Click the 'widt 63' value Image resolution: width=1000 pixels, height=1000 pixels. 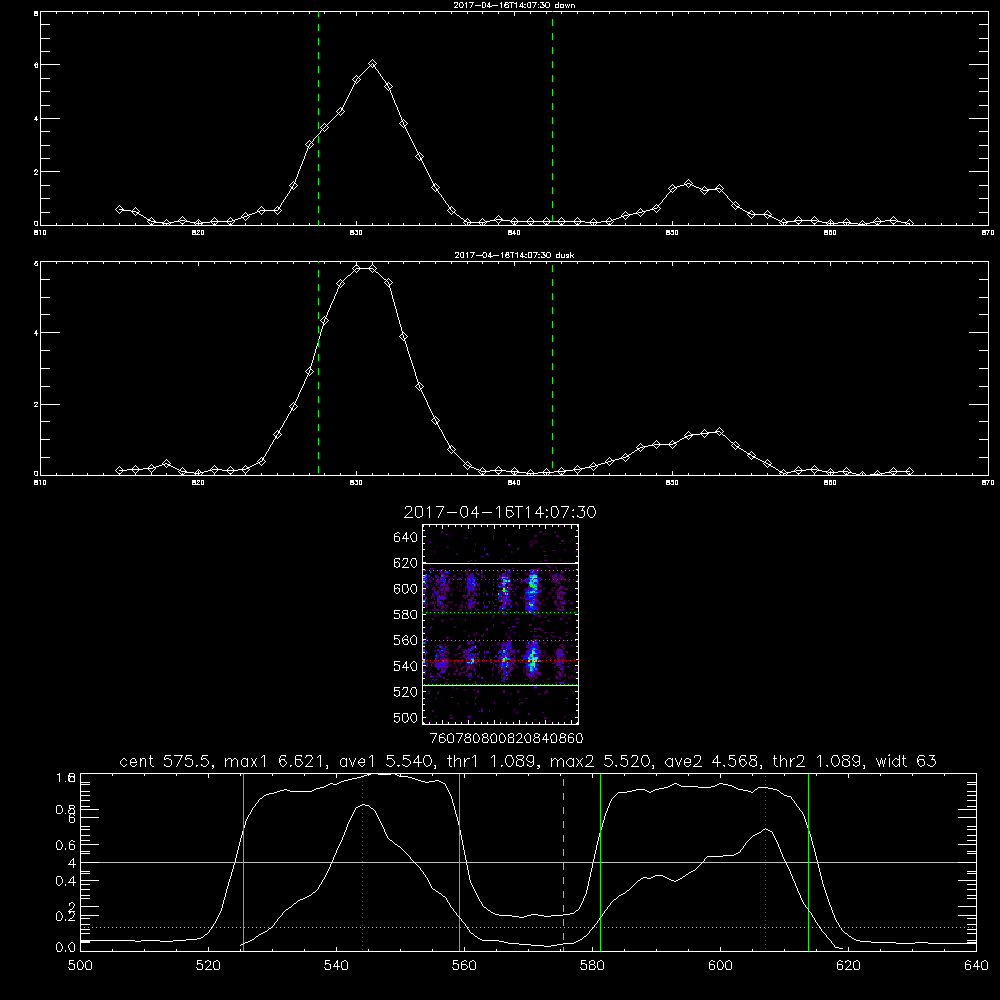click(906, 761)
